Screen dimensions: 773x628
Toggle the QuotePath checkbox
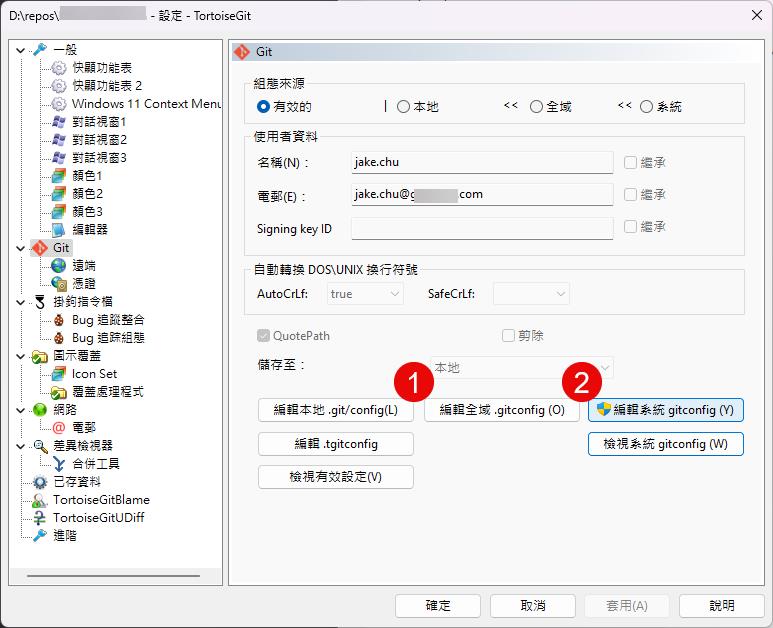263,336
